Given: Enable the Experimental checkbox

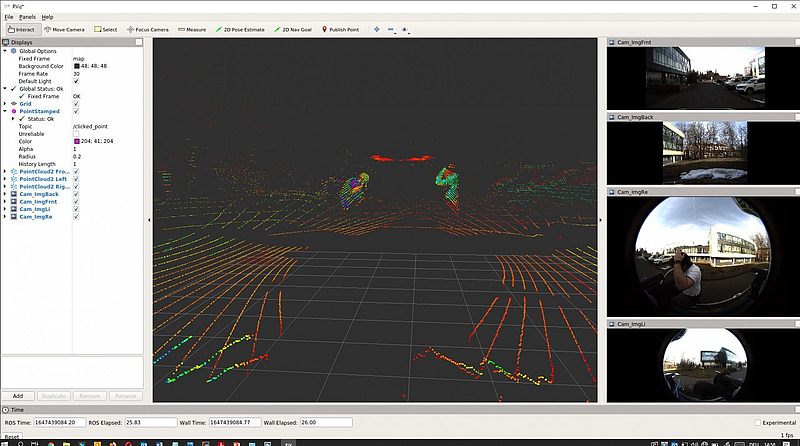Looking at the screenshot, I should pyautogui.click(x=758, y=423).
